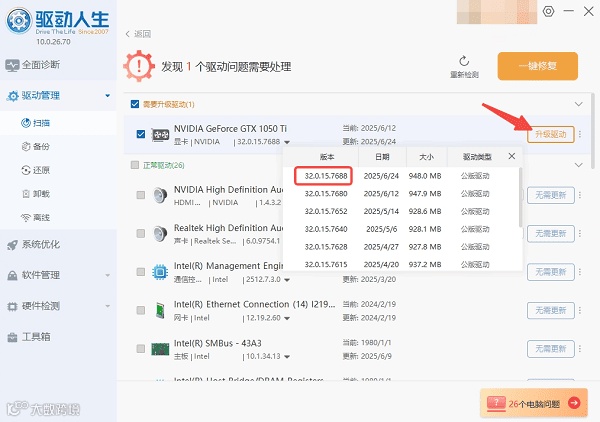Close the driver version list popup

coord(512,156)
